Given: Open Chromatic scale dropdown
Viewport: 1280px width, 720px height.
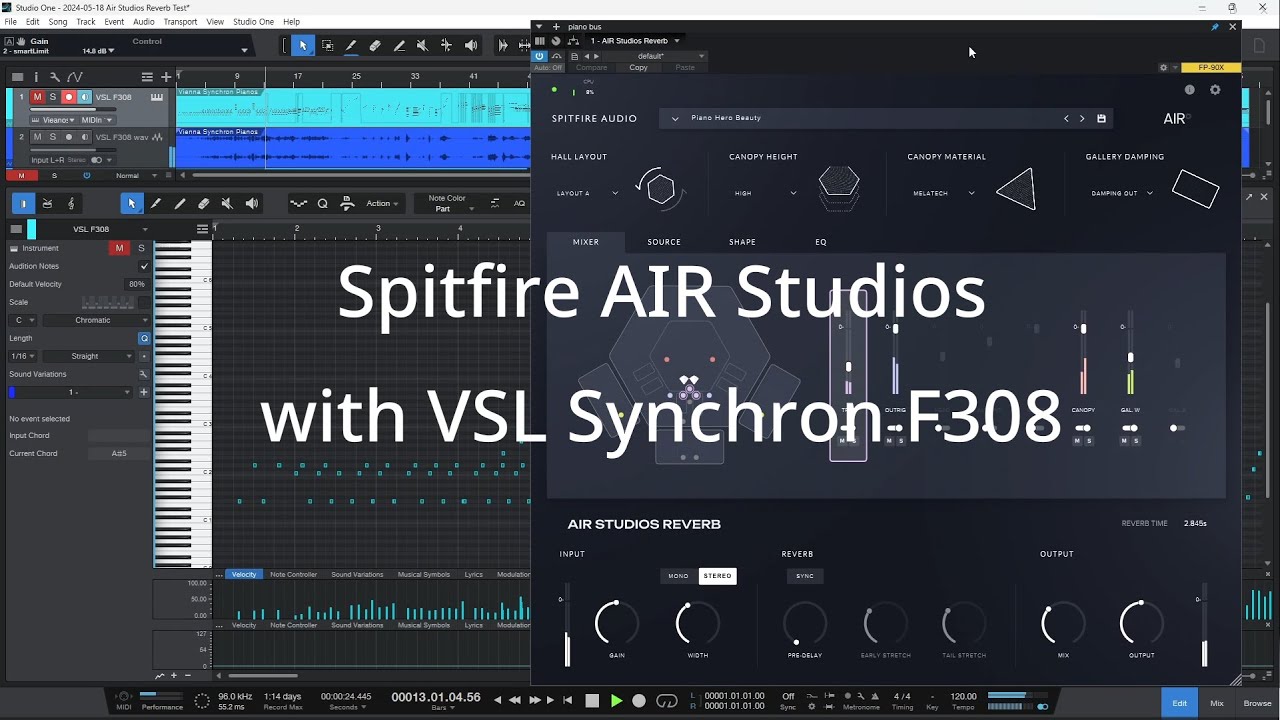Looking at the screenshot, I should [x=97, y=320].
